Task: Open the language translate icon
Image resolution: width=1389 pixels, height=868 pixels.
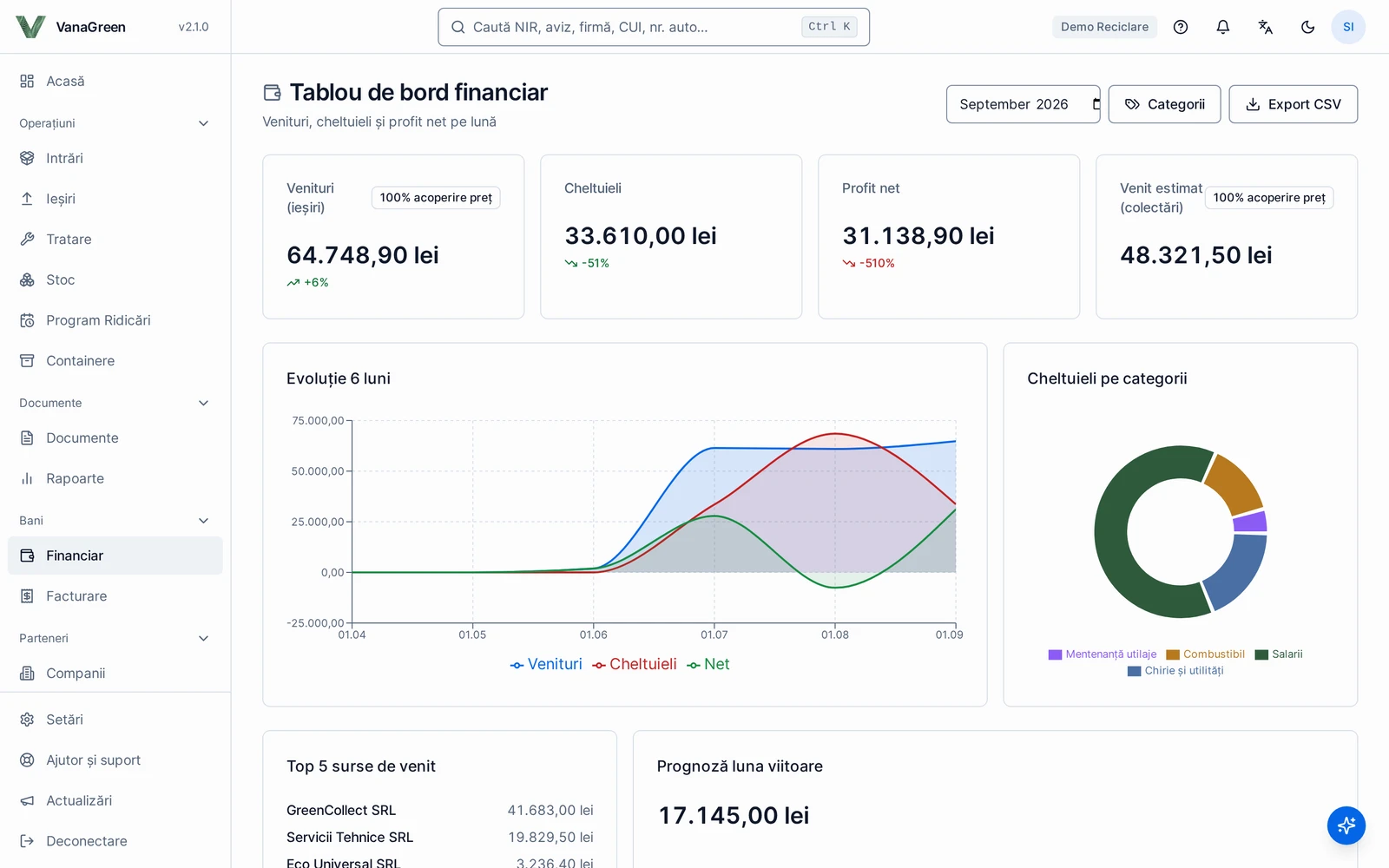Action: coord(1266,27)
